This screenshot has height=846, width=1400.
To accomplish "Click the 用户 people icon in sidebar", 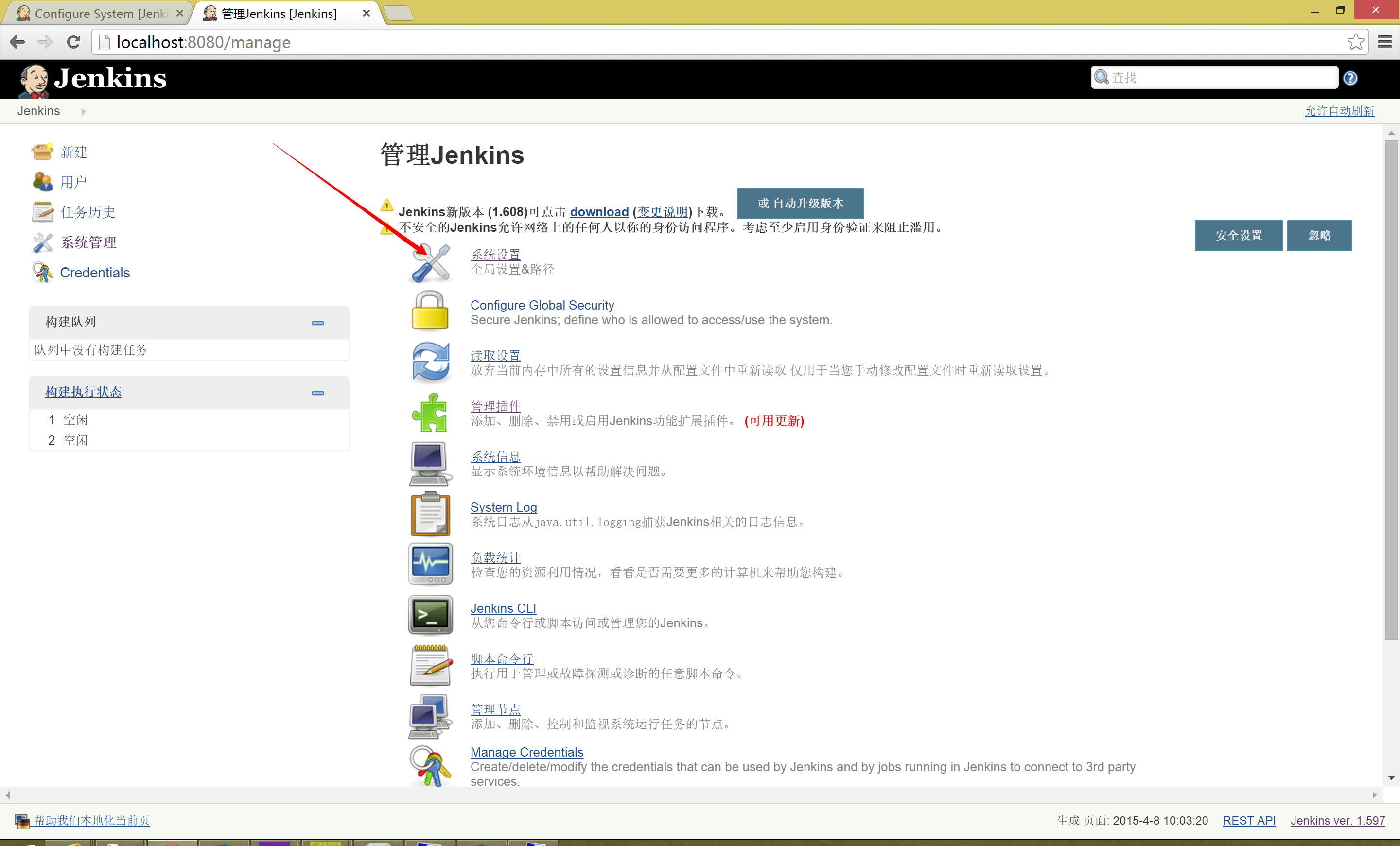I will point(42,182).
